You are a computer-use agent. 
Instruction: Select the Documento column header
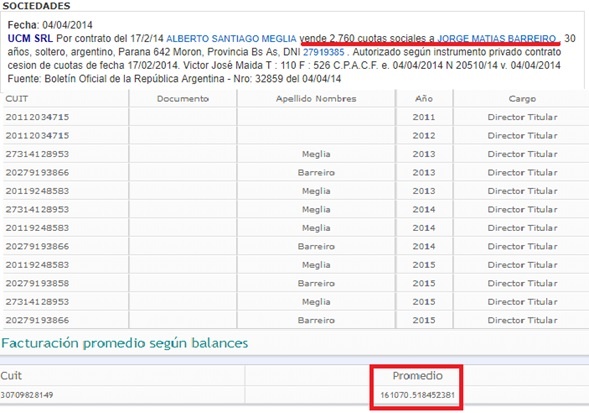point(183,99)
